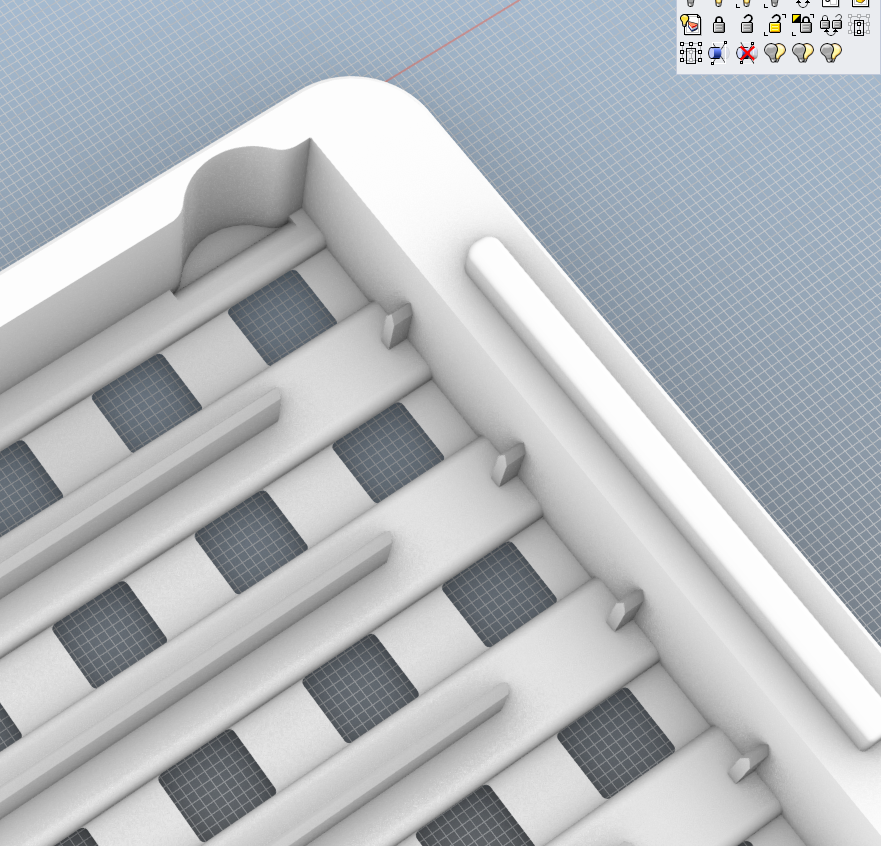Image resolution: width=881 pixels, height=846 pixels.
Task: Click the partially visible swap-hidden arrows icon
Action: (x=803, y=3)
